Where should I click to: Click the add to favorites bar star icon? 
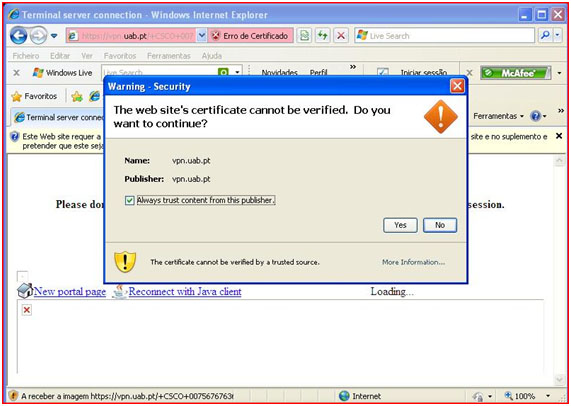[x=77, y=96]
